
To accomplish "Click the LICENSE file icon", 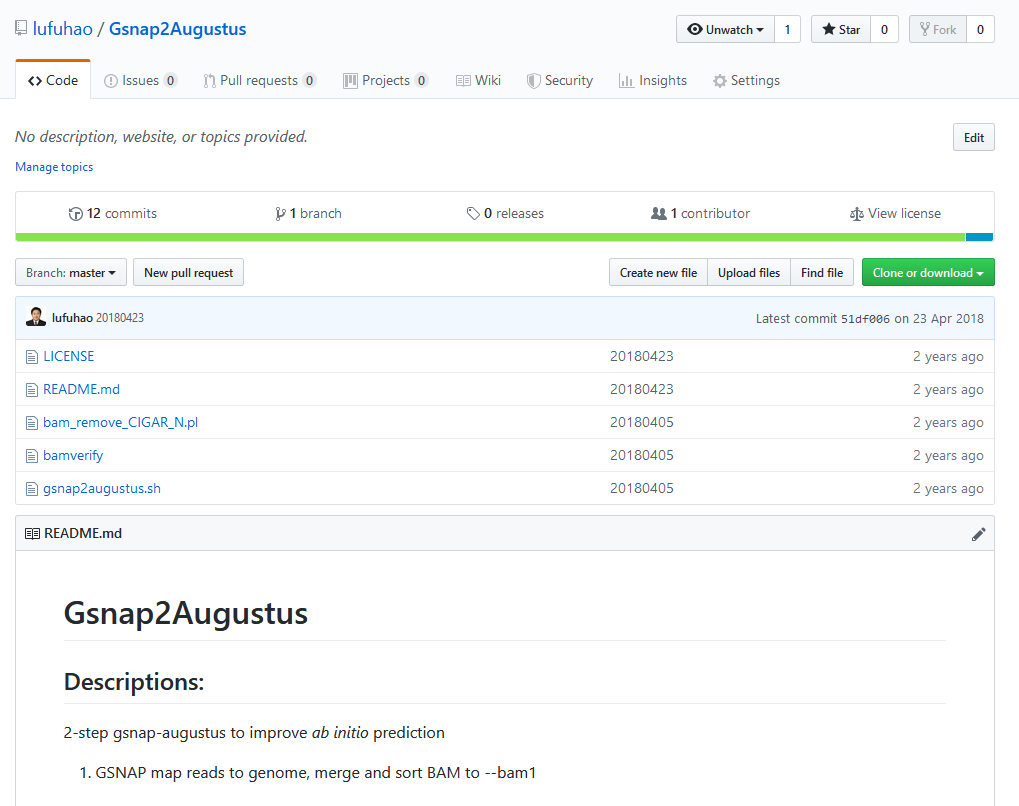I will point(32,357).
